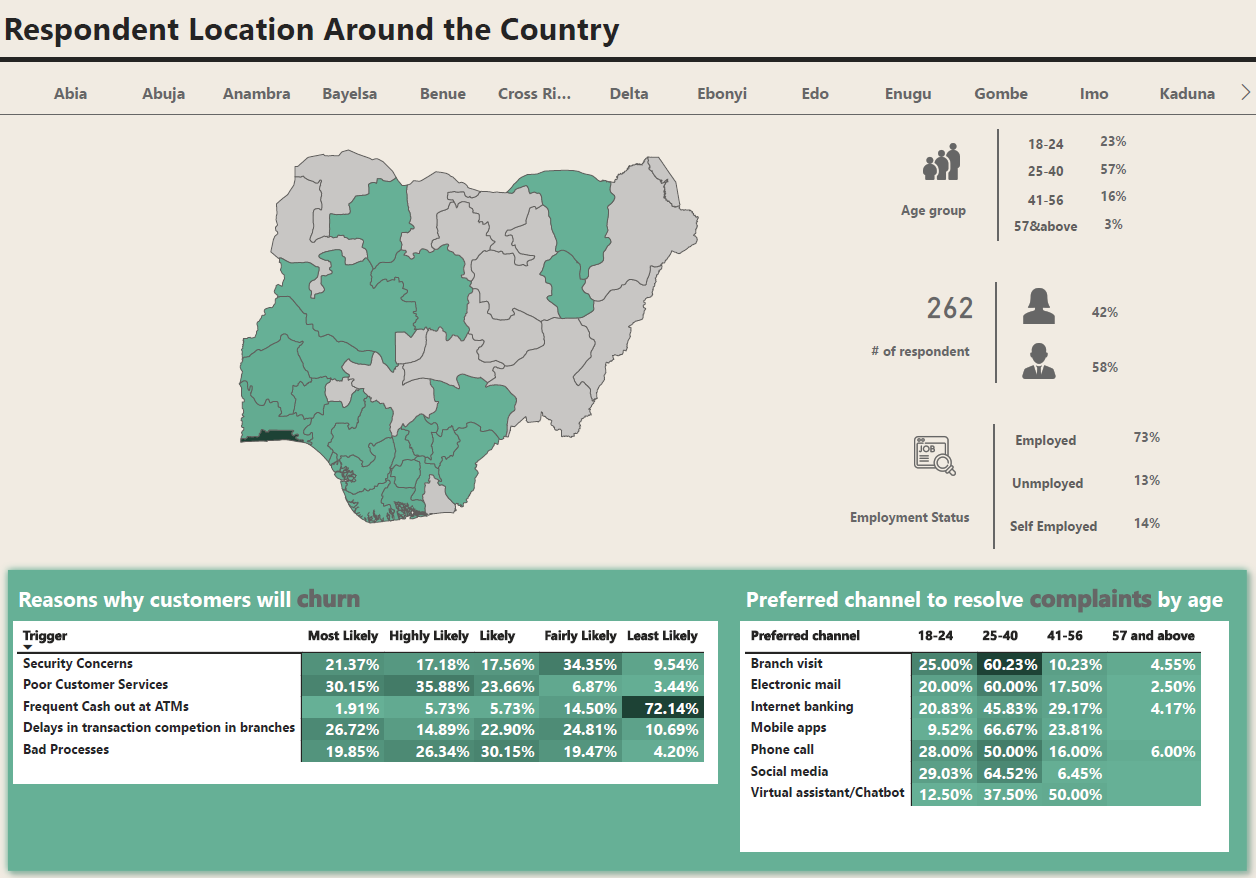Image resolution: width=1257 pixels, height=878 pixels.
Task: Choose Kaduna in the state slicer
Action: 1187,93
